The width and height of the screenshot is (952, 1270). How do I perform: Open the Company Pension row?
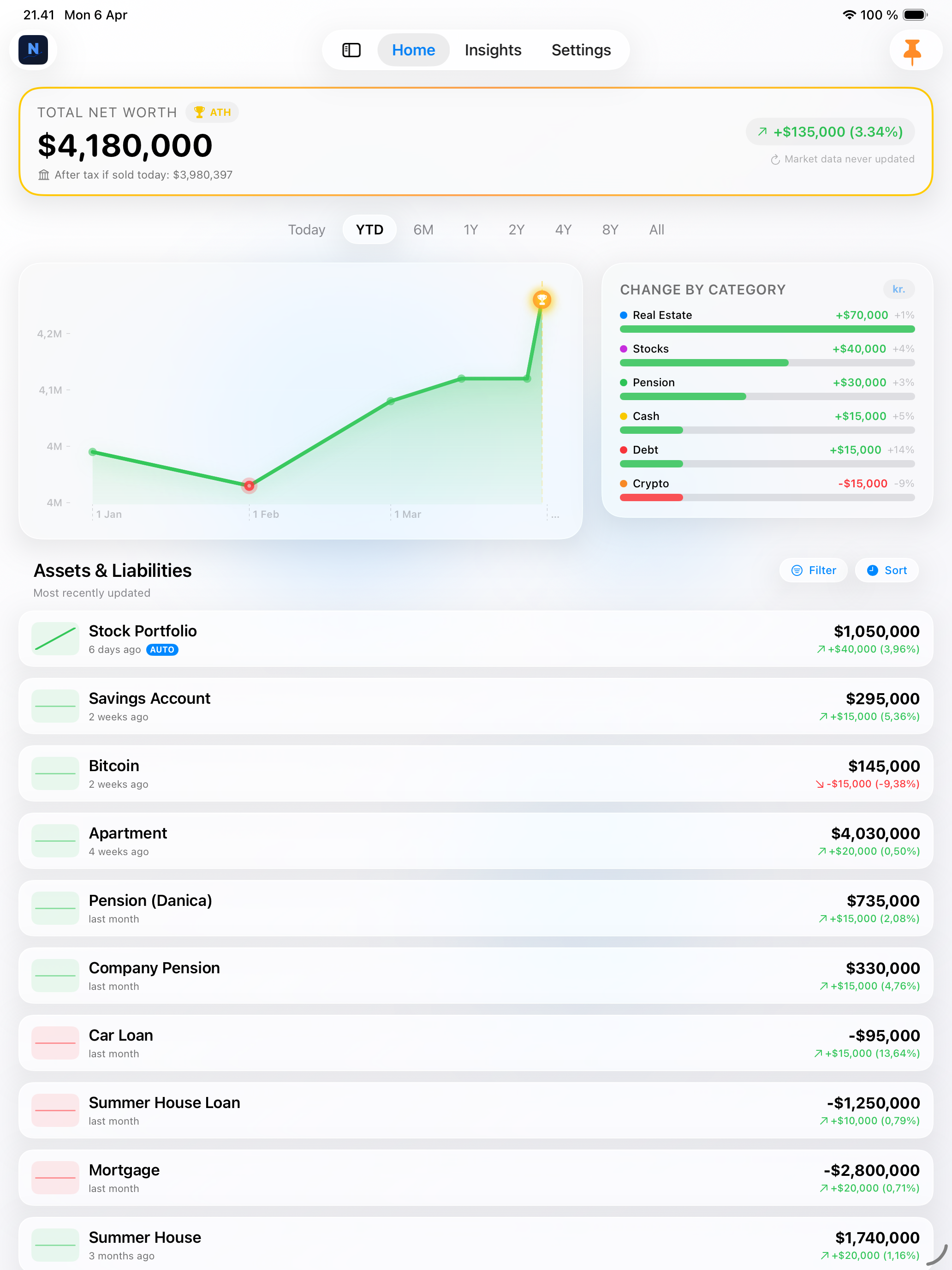pos(476,976)
